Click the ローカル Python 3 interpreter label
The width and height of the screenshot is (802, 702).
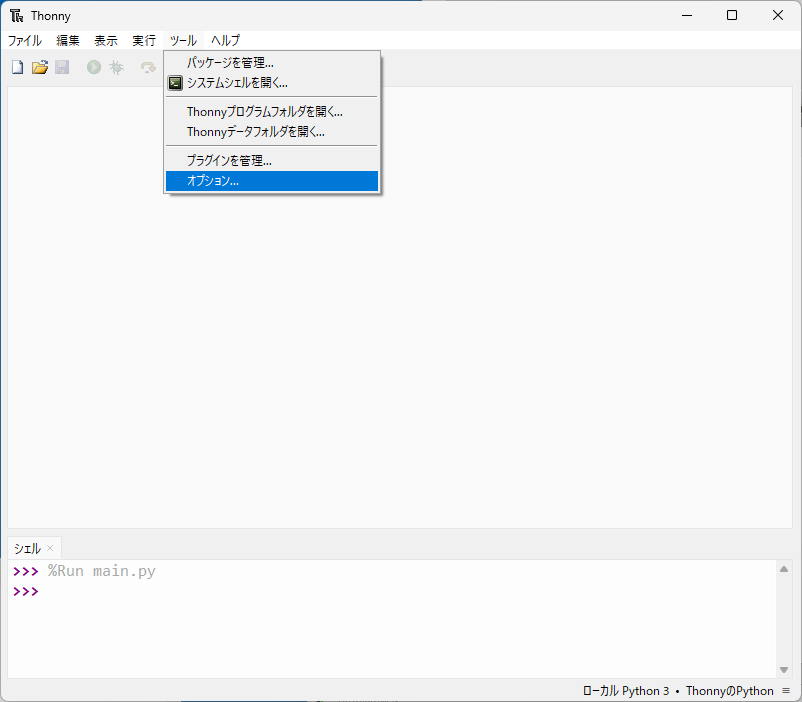pos(626,691)
